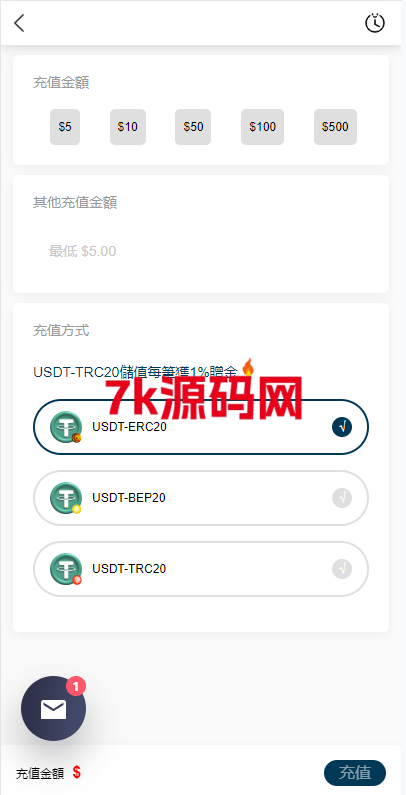Click the USDT-ERC20 Tether coin icon

(x=66, y=427)
